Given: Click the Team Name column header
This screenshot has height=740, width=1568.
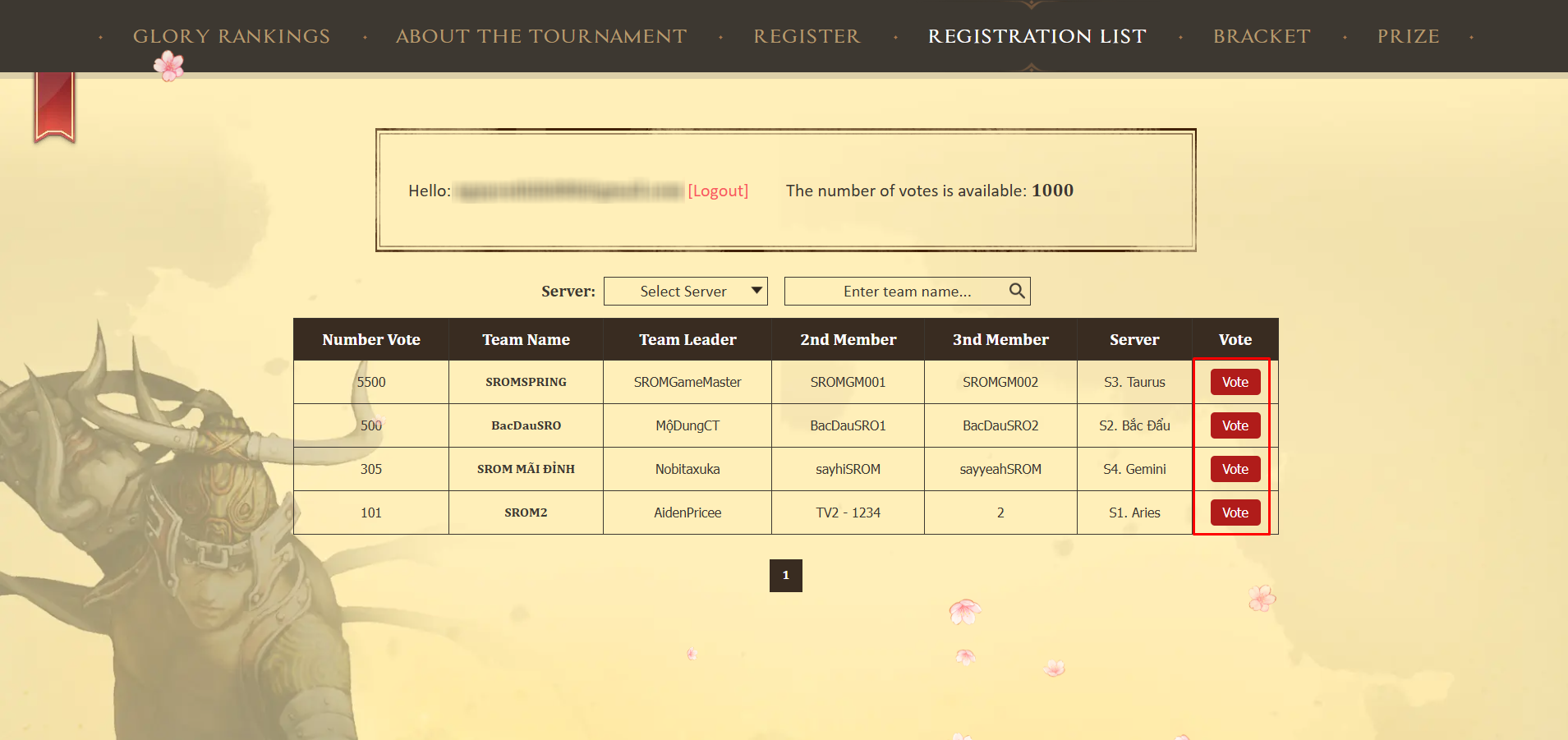Looking at the screenshot, I should tap(526, 339).
